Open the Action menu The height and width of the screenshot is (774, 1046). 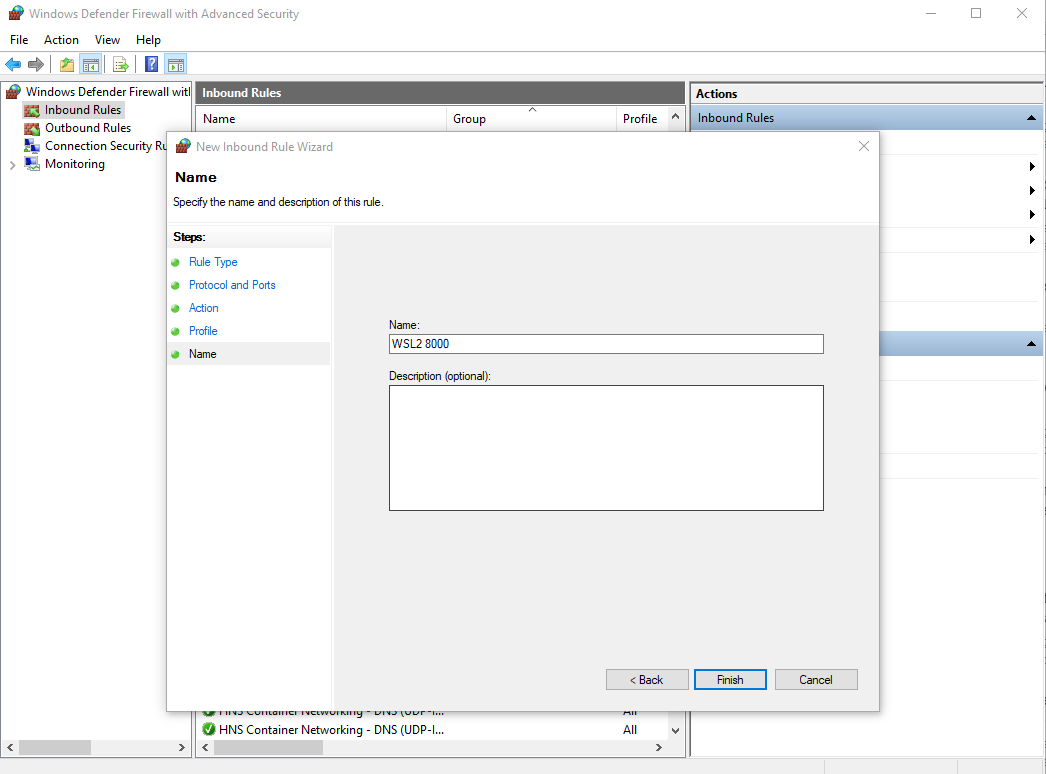coord(61,40)
